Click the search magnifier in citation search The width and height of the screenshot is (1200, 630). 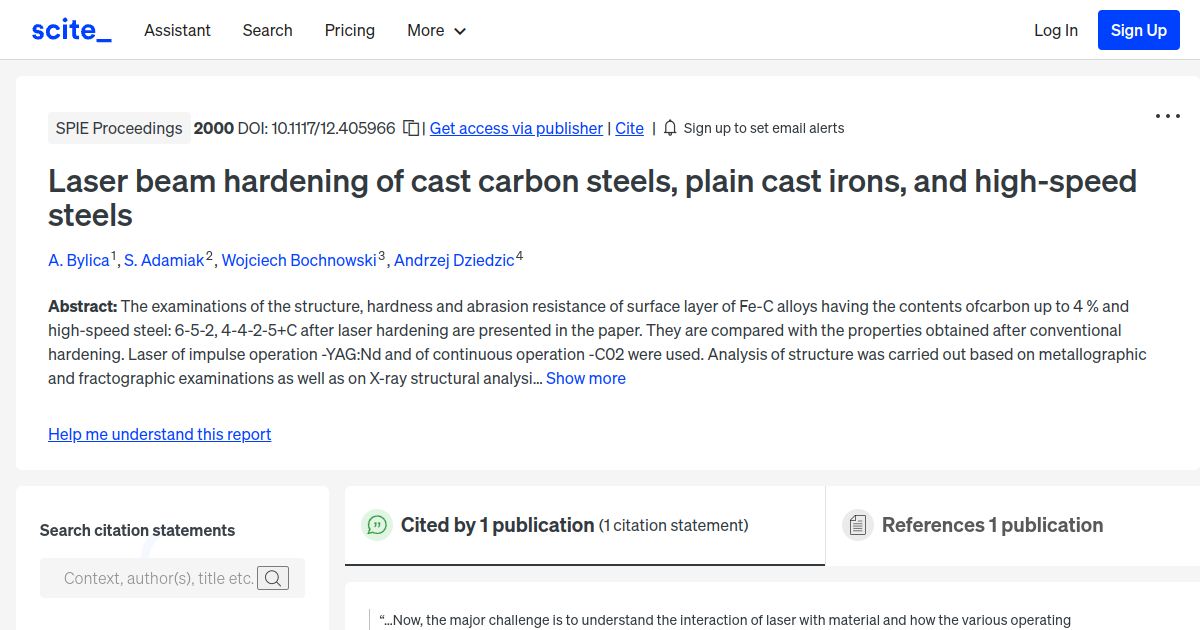(273, 578)
